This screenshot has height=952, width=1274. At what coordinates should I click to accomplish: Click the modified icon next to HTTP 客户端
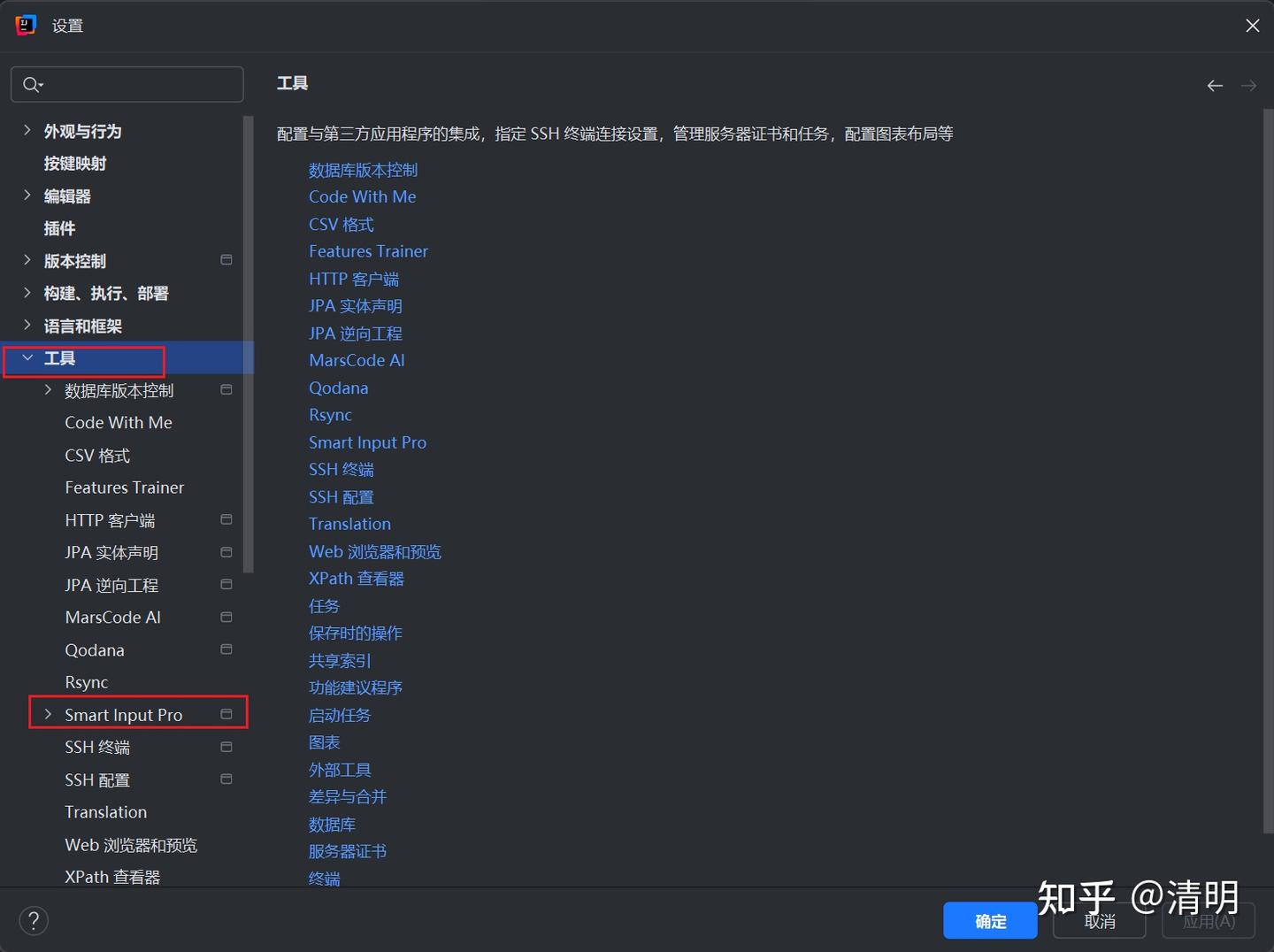226,519
